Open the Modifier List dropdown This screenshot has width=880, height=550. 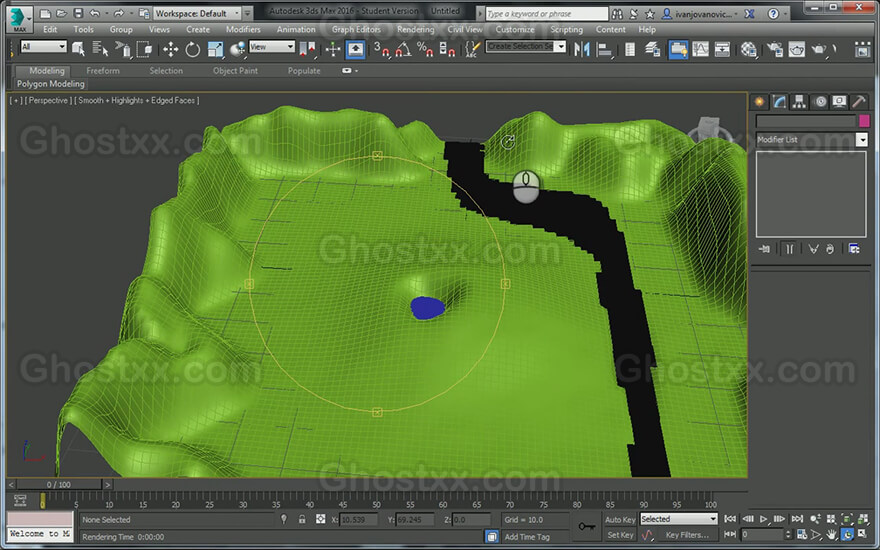[x=811, y=139]
